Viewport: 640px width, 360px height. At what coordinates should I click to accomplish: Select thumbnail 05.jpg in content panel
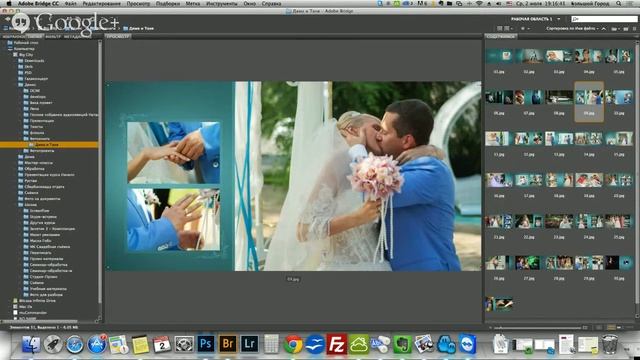[x=619, y=56]
